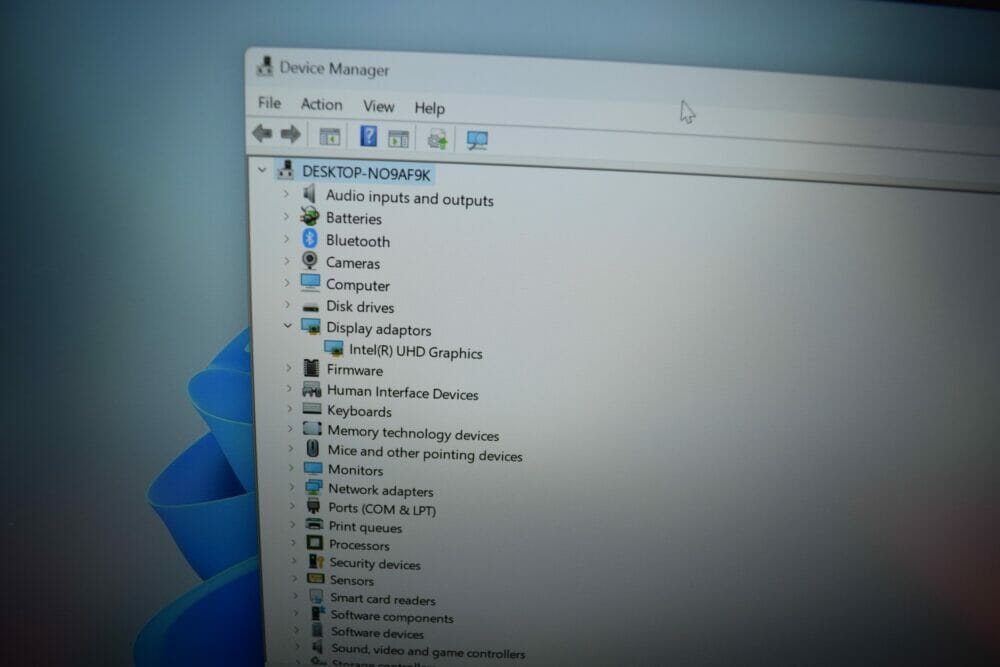This screenshot has width=1000, height=667.
Task: Expand the Keyboards category chevron
Action: [x=290, y=409]
